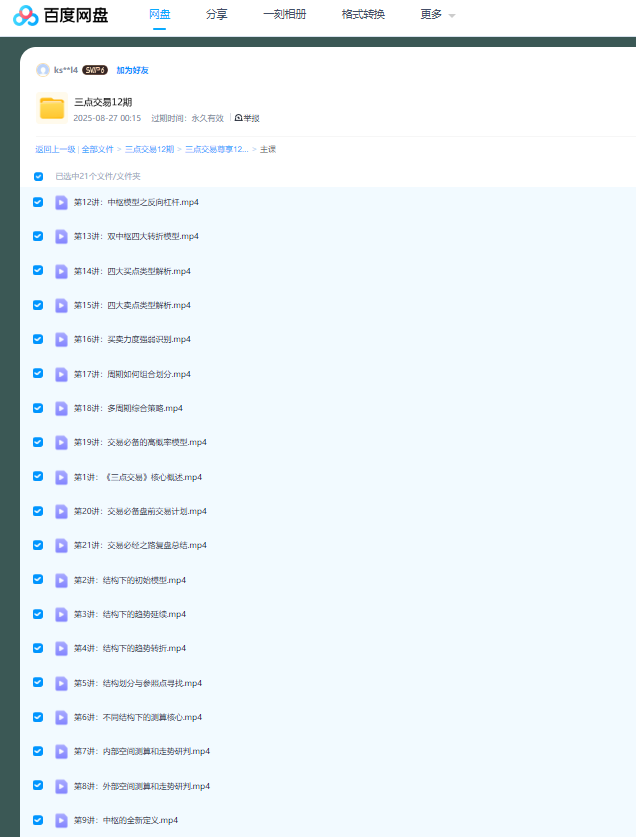Click the ks**l4 user avatar

click(x=42, y=70)
